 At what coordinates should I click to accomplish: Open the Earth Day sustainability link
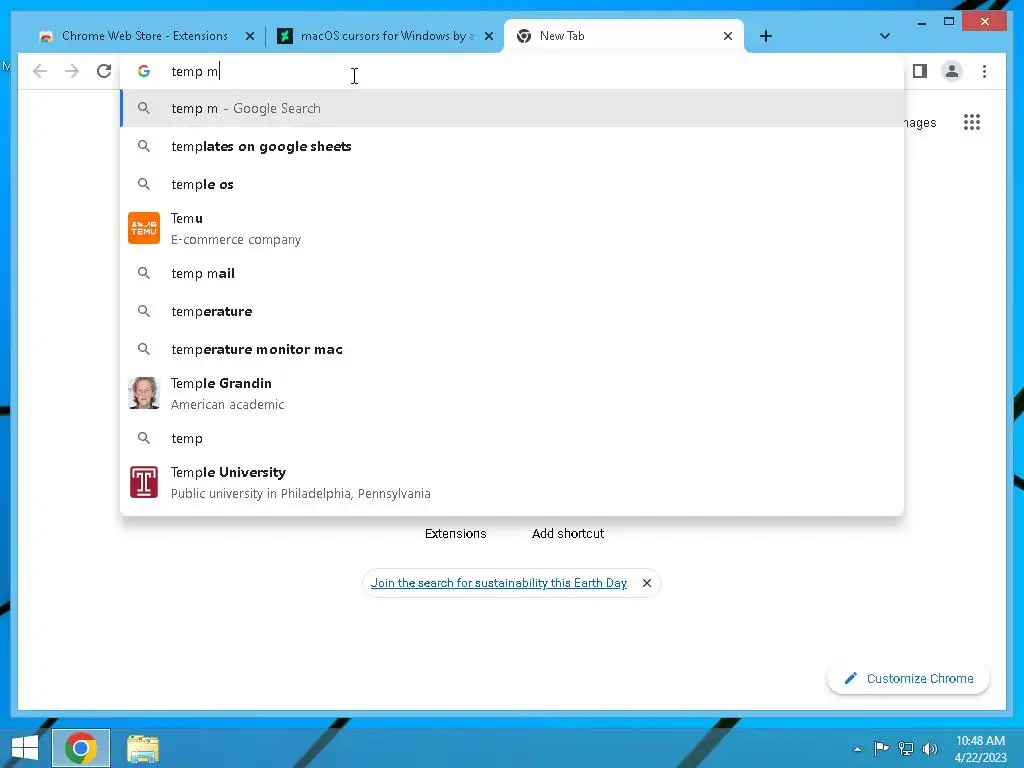click(x=499, y=583)
